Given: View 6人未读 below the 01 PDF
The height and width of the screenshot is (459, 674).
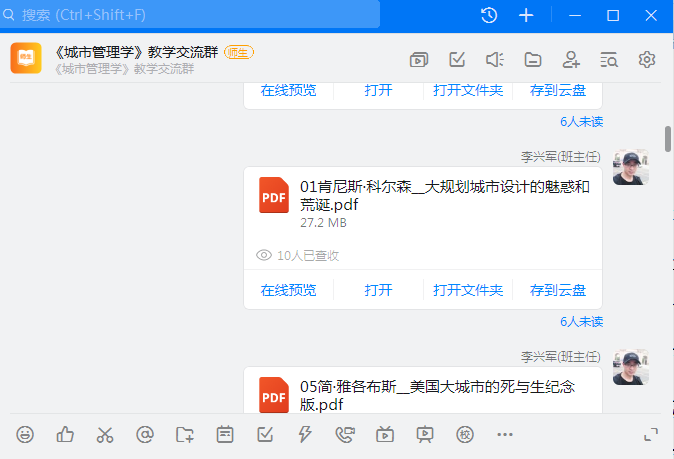Looking at the screenshot, I should tap(581, 322).
